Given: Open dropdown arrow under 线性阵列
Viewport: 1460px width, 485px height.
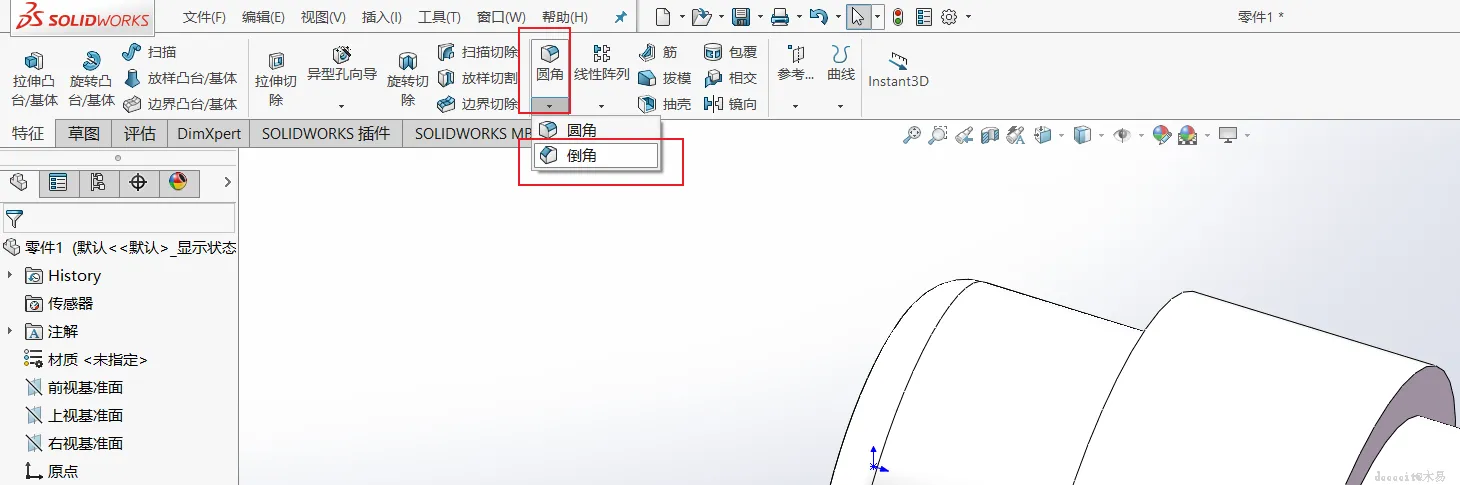Looking at the screenshot, I should (601, 106).
